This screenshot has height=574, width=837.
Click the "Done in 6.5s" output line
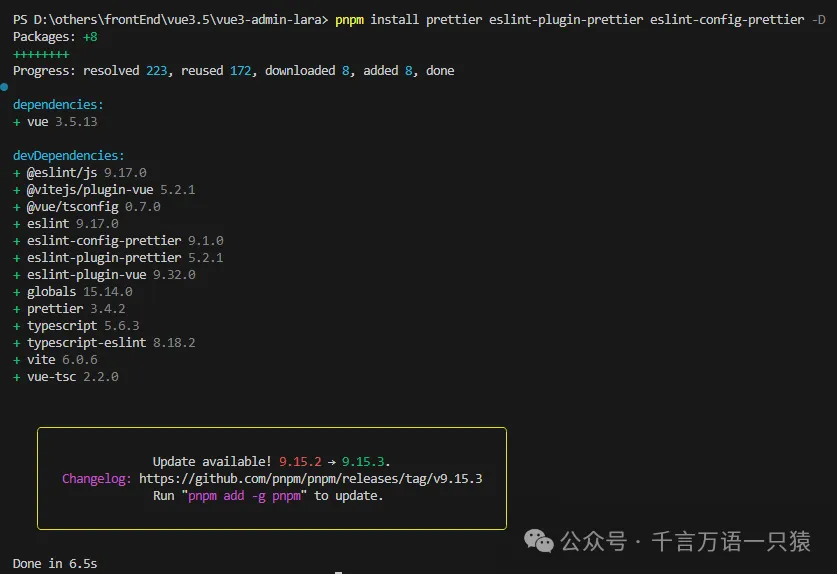[x=55, y=563]
